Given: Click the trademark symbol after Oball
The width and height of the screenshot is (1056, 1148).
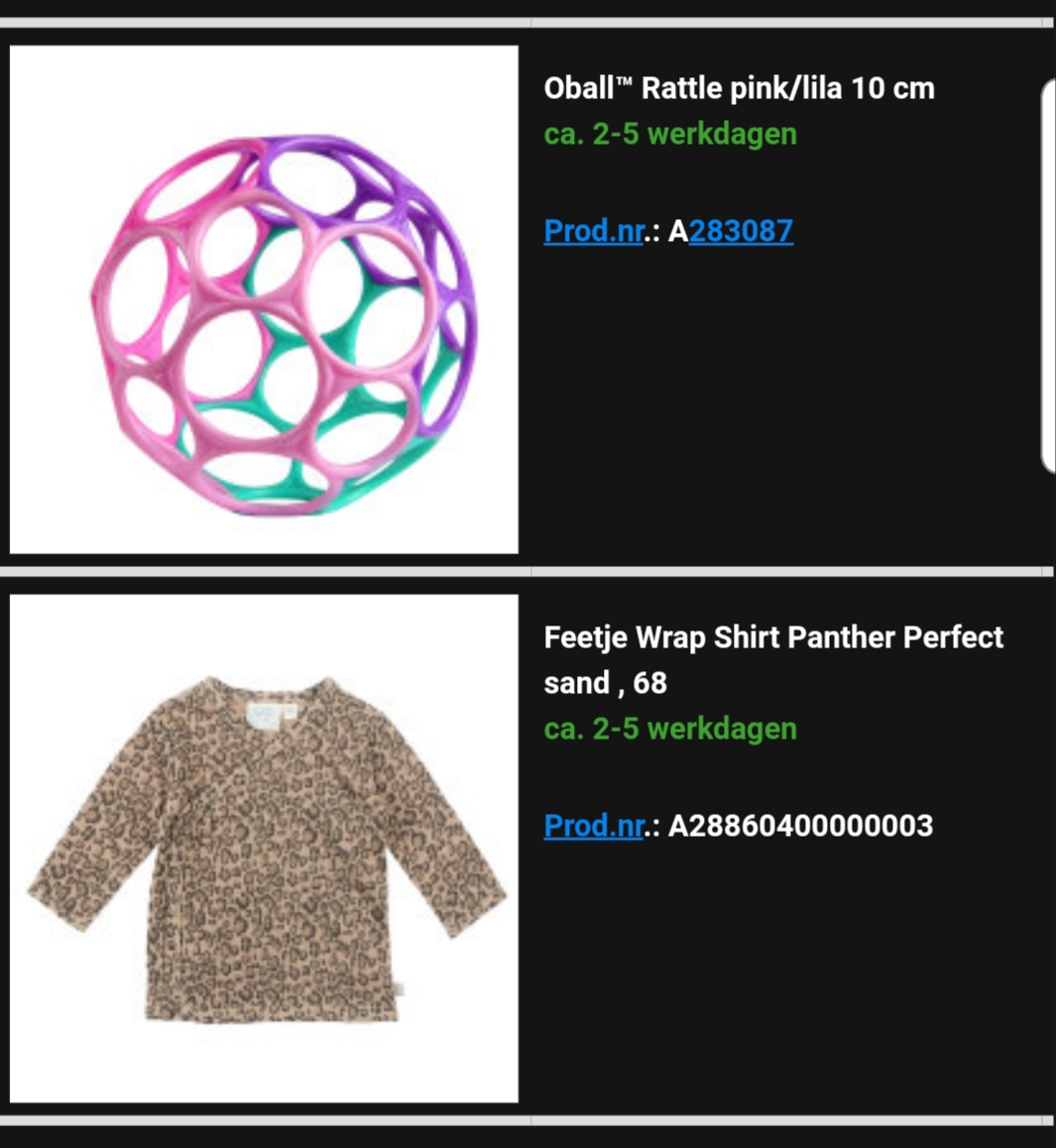Looking at the screenshot, I should (x=623, y=81).
